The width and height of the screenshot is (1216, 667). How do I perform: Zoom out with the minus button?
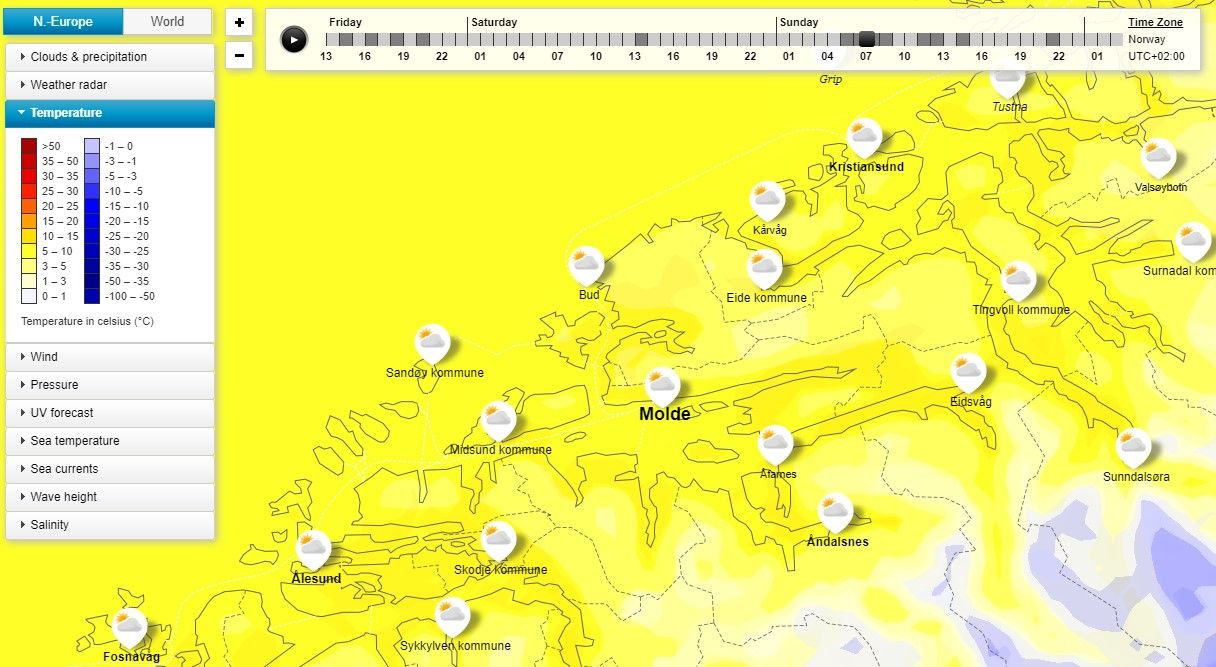239,55
